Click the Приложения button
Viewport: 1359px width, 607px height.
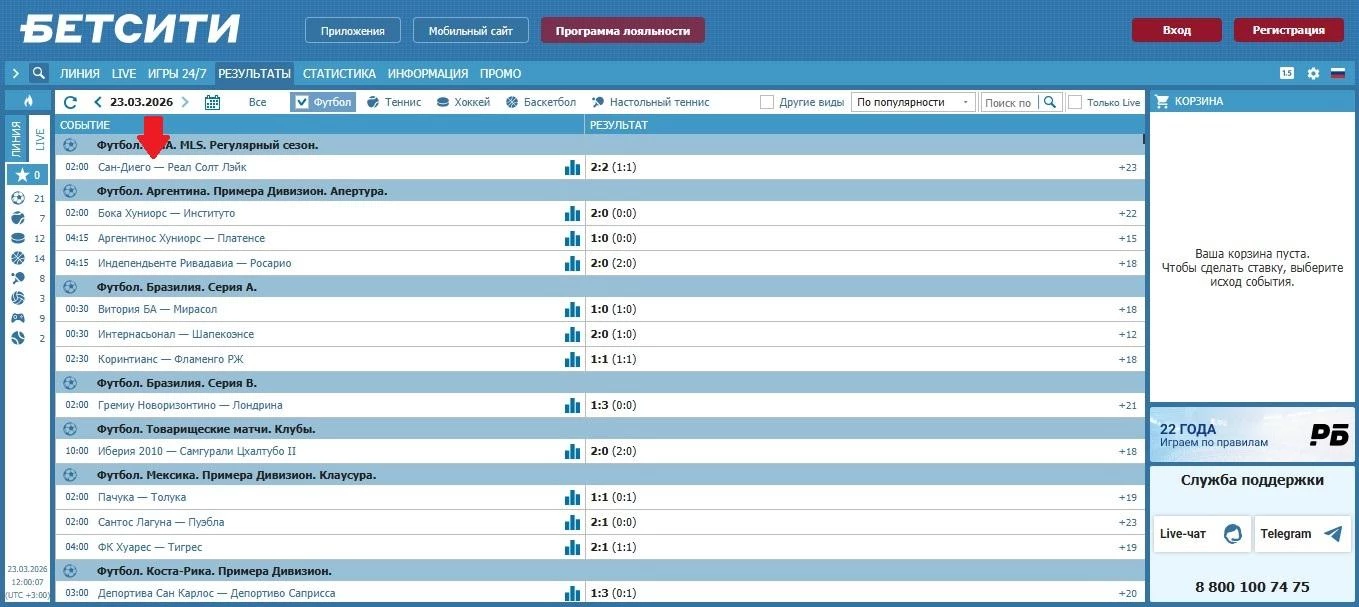[x=353, y=30]
